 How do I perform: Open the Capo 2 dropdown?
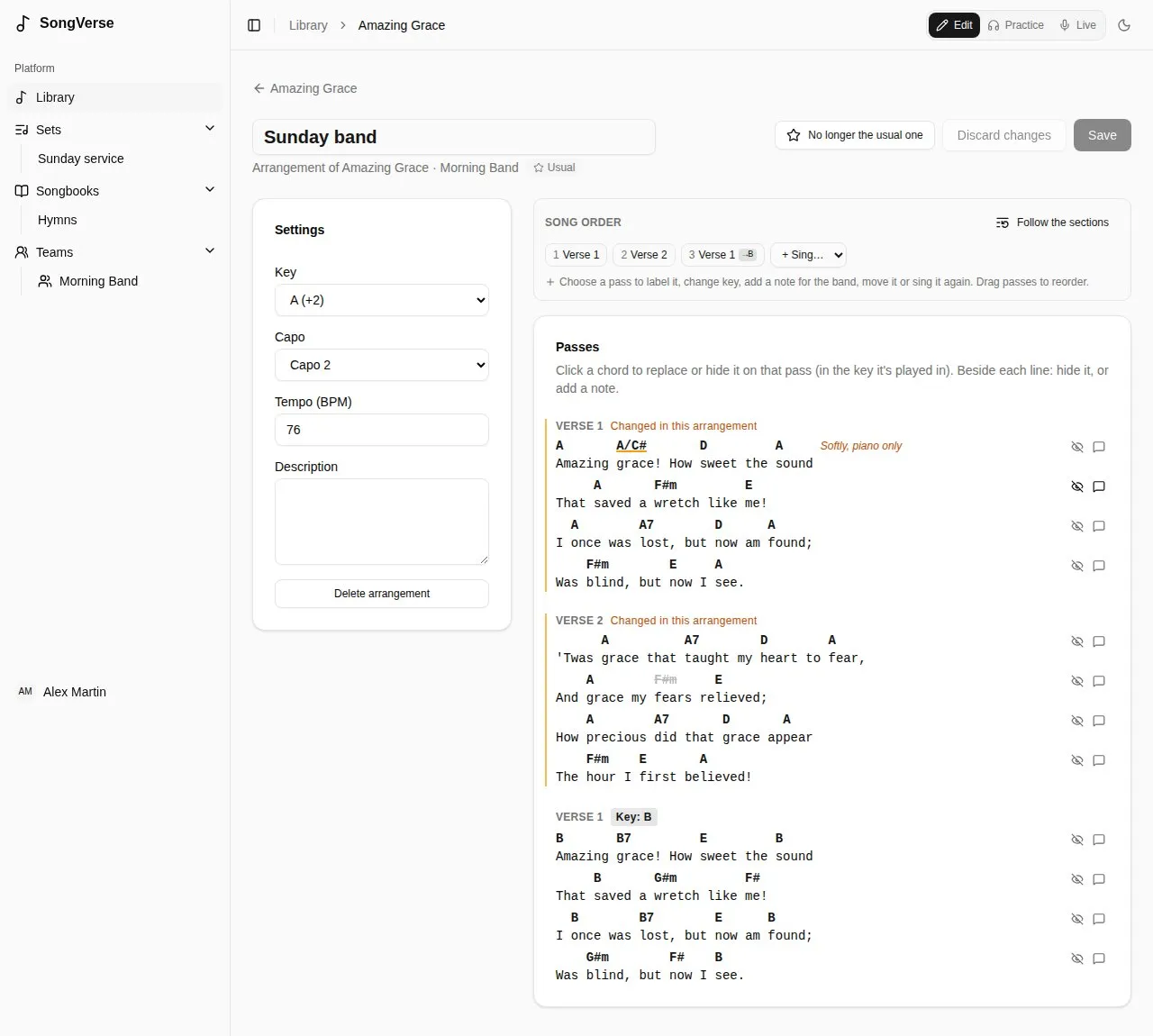pyautogui.click(x=382, y=365)
